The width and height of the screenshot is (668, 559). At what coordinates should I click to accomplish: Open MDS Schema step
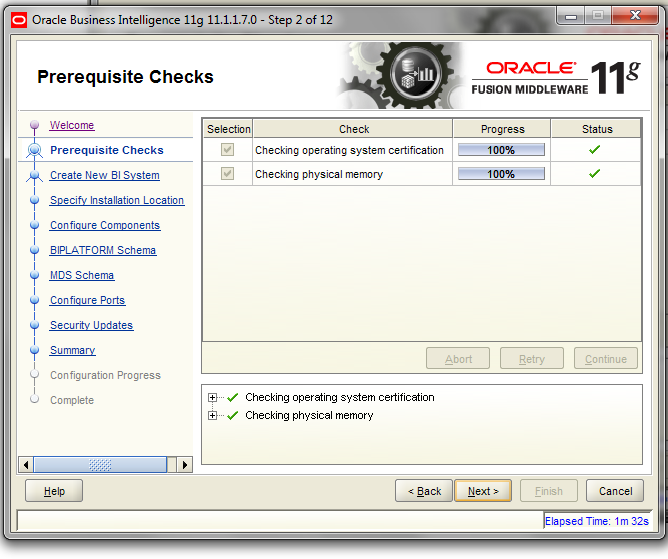(82, 275)
